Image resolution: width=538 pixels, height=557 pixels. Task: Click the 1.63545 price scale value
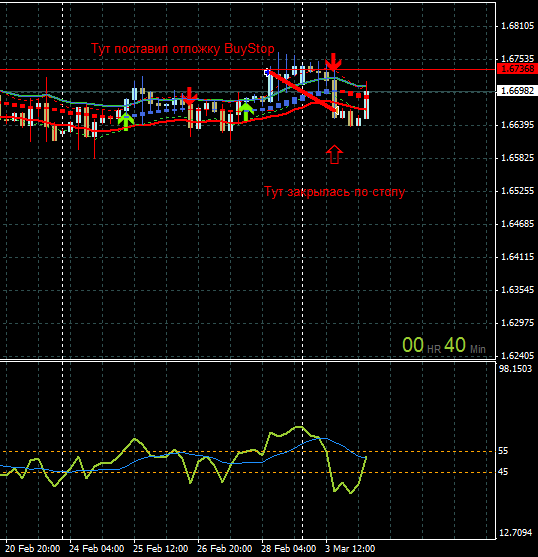[517, 290]
